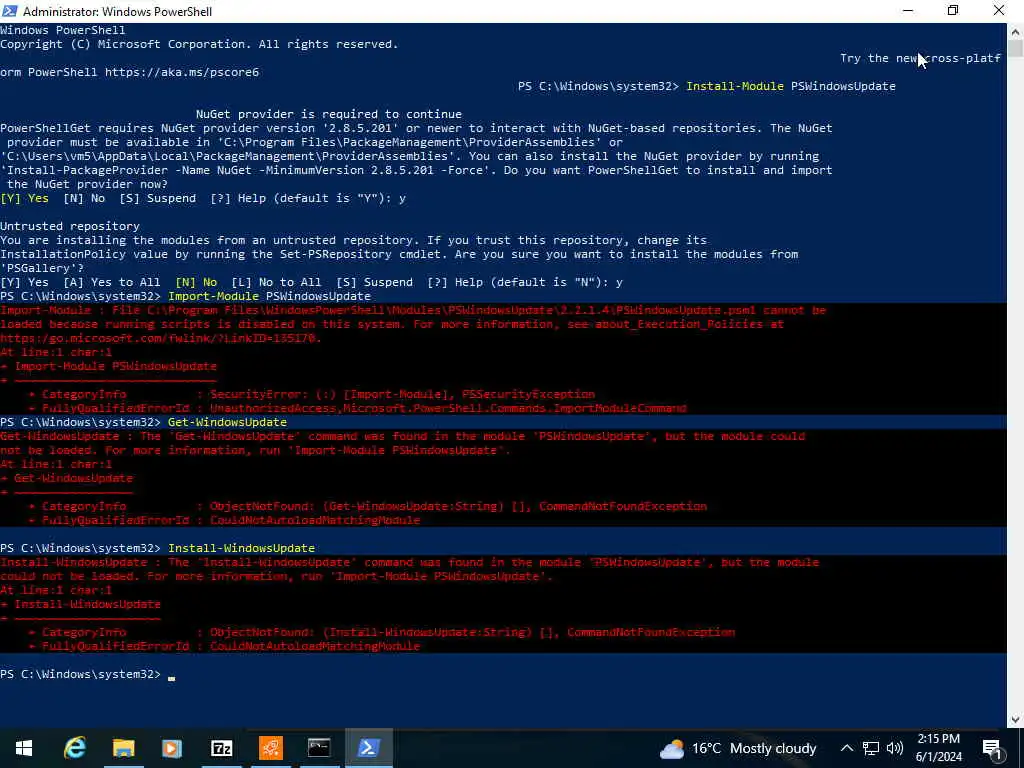
Task: Click the text 'Install-Module PSWindowsUpdate'
Action: point(791,86)
